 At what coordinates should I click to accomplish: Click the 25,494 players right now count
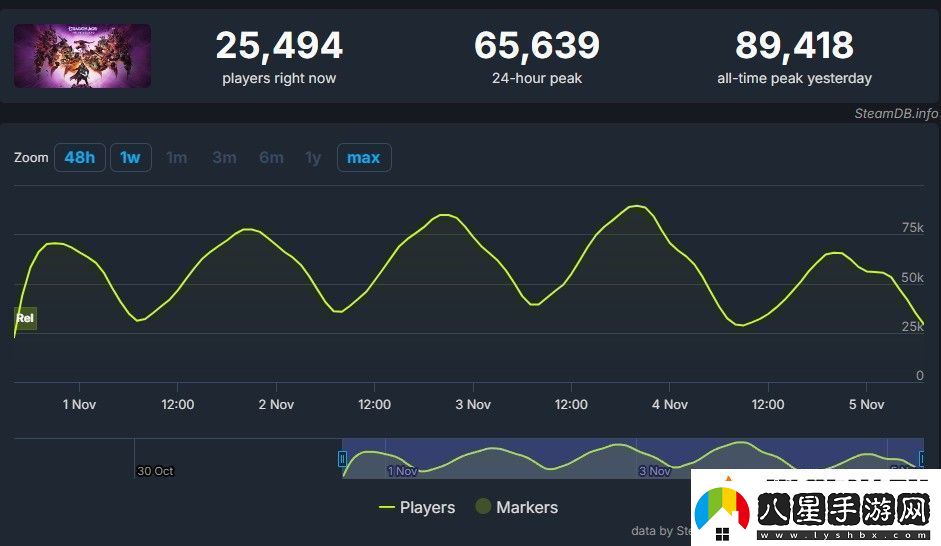[279, 46]
